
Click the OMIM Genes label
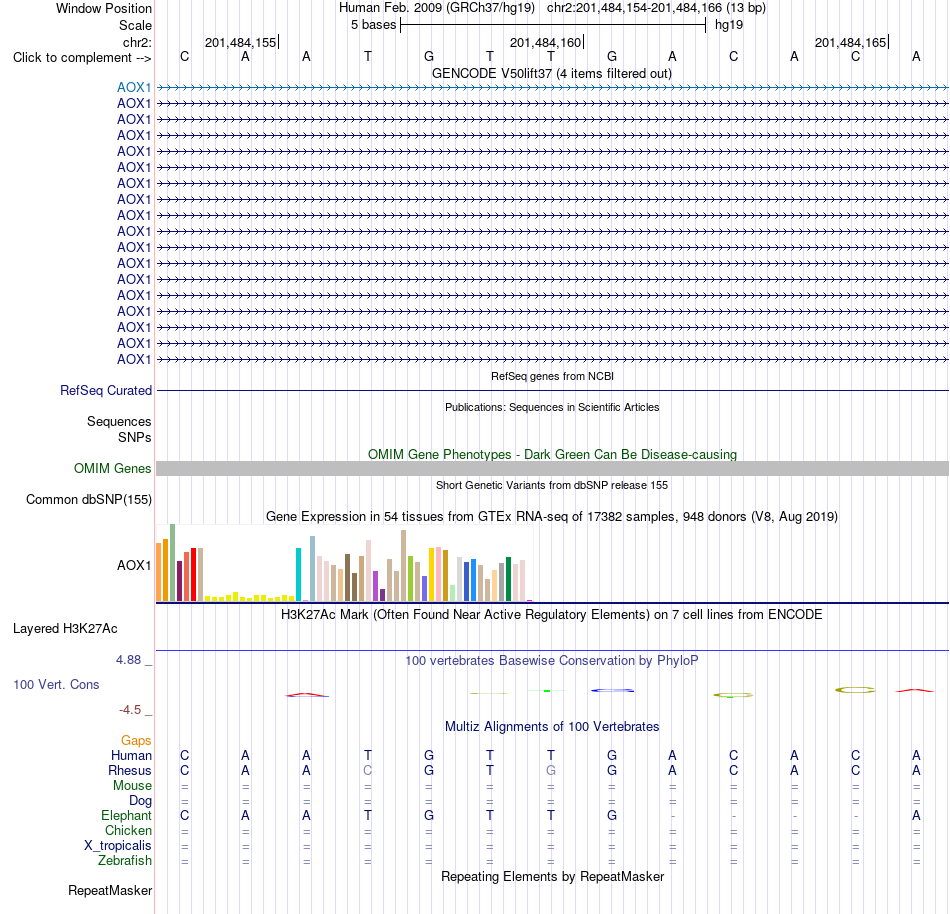coord(113,469)
